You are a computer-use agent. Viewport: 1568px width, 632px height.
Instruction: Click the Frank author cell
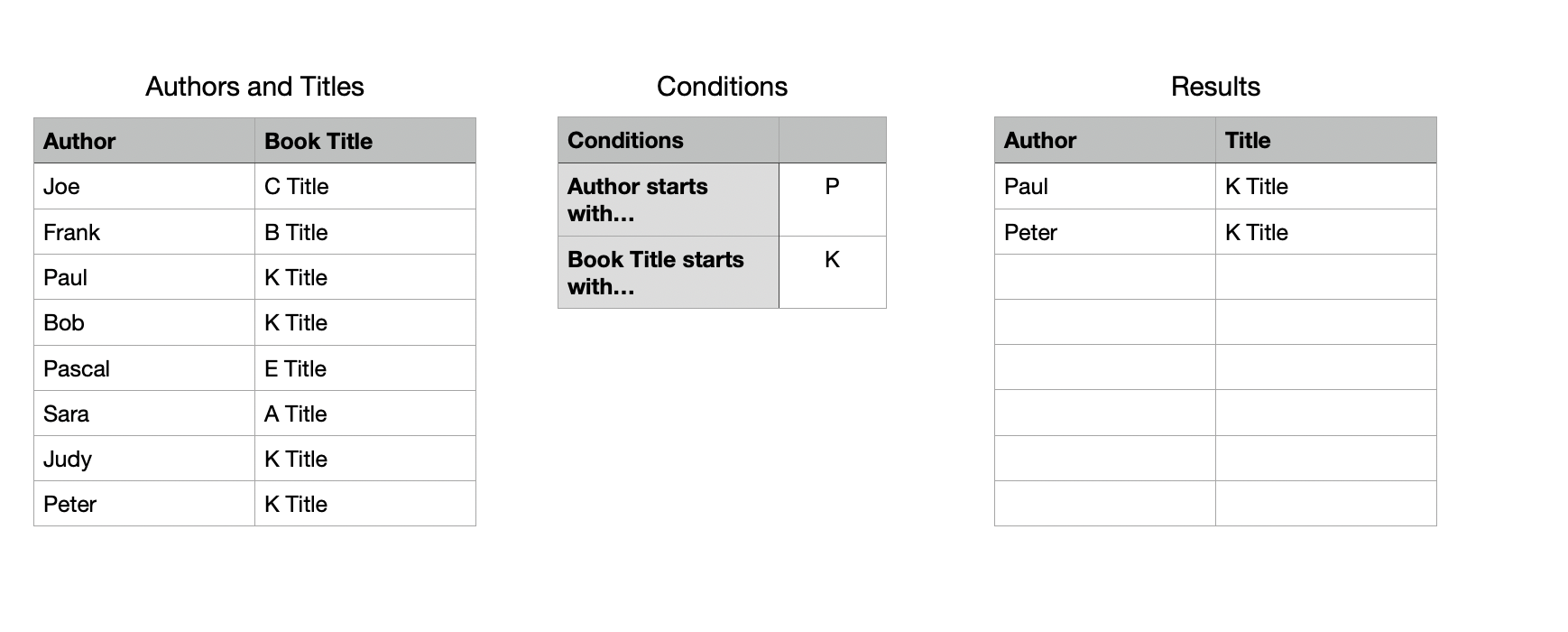[x=144, y=232]
